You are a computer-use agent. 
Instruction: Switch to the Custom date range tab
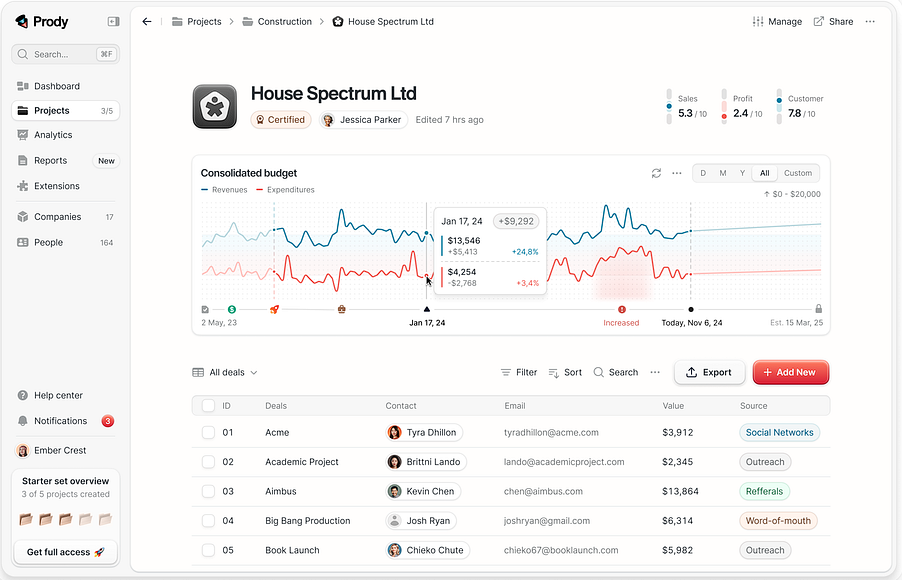point(797,173)
